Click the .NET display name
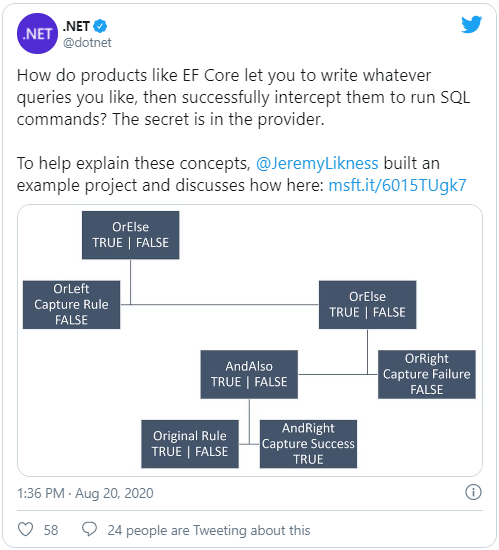The image size is (499, 550). (x=76, y=26)
